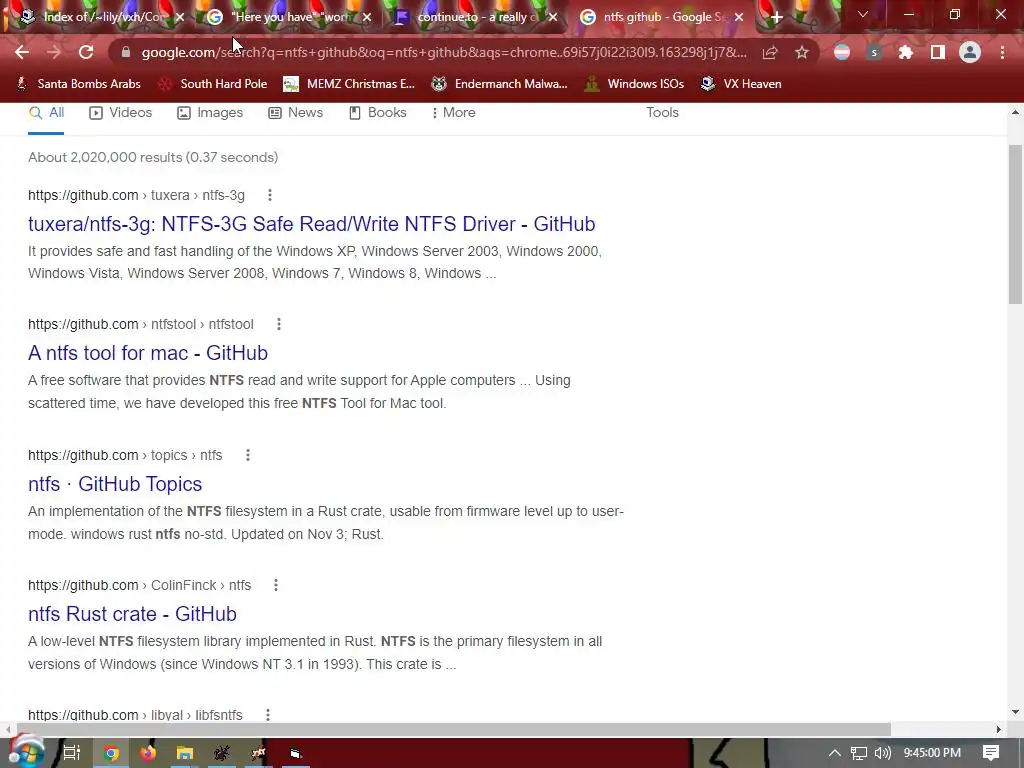Image resolution: width=1024 pixels, height=768 pixels.
Task: Close the 'continue.to' tab
Action: tap(553, 18)
